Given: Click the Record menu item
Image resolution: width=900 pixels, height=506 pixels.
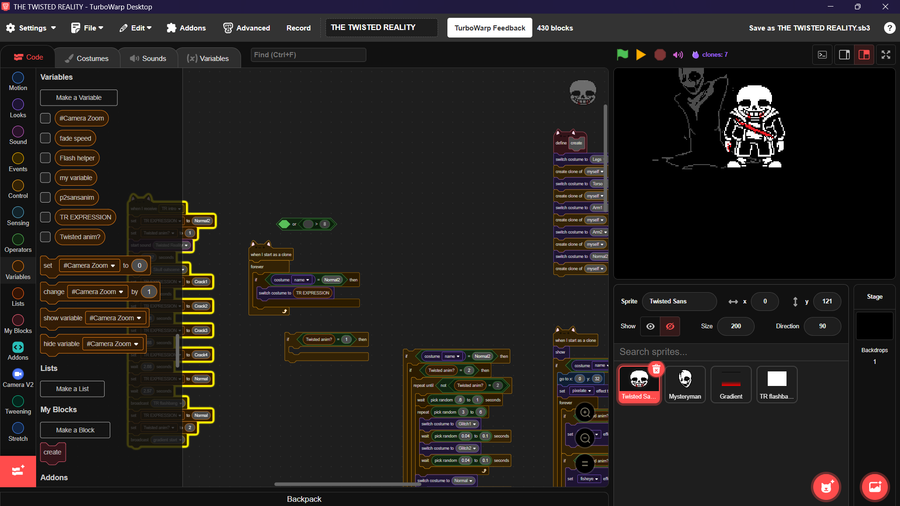Looking at the screenshot, I should point(298,28).
